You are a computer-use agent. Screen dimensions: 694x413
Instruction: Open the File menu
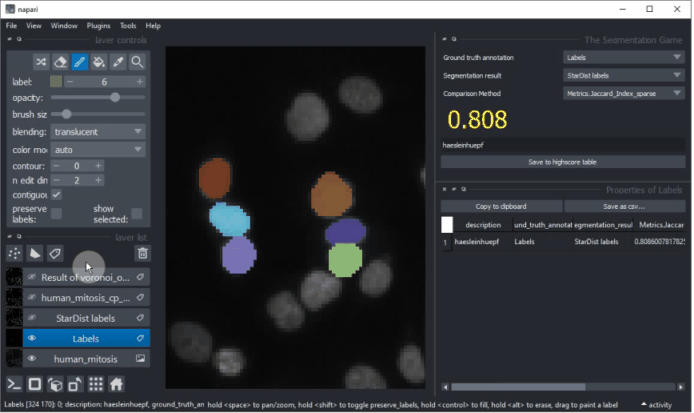(x=11, y=26)
